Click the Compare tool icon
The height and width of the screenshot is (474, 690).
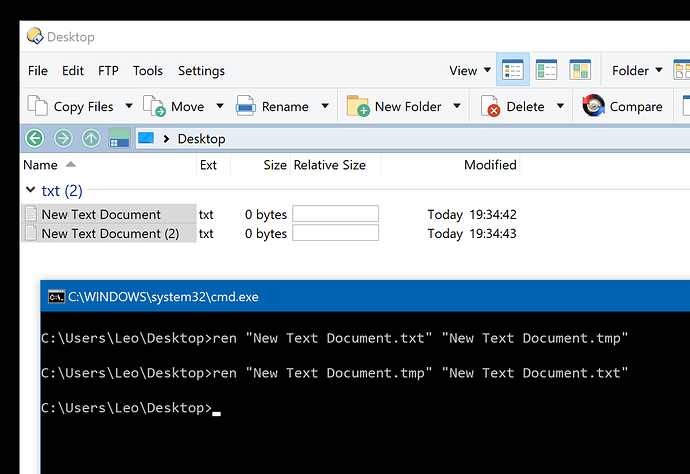coord(593,106)
